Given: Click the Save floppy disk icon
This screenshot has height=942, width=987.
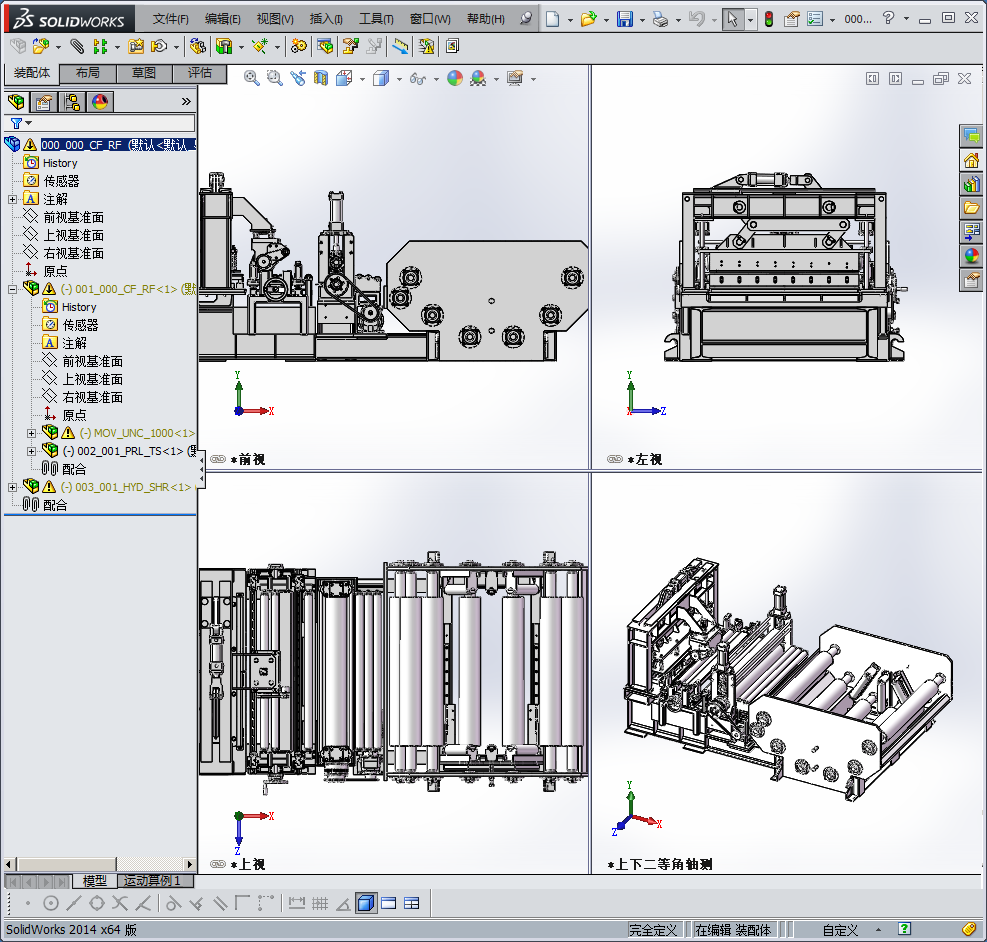Looking at the screenshot, I should coord(624,19).
